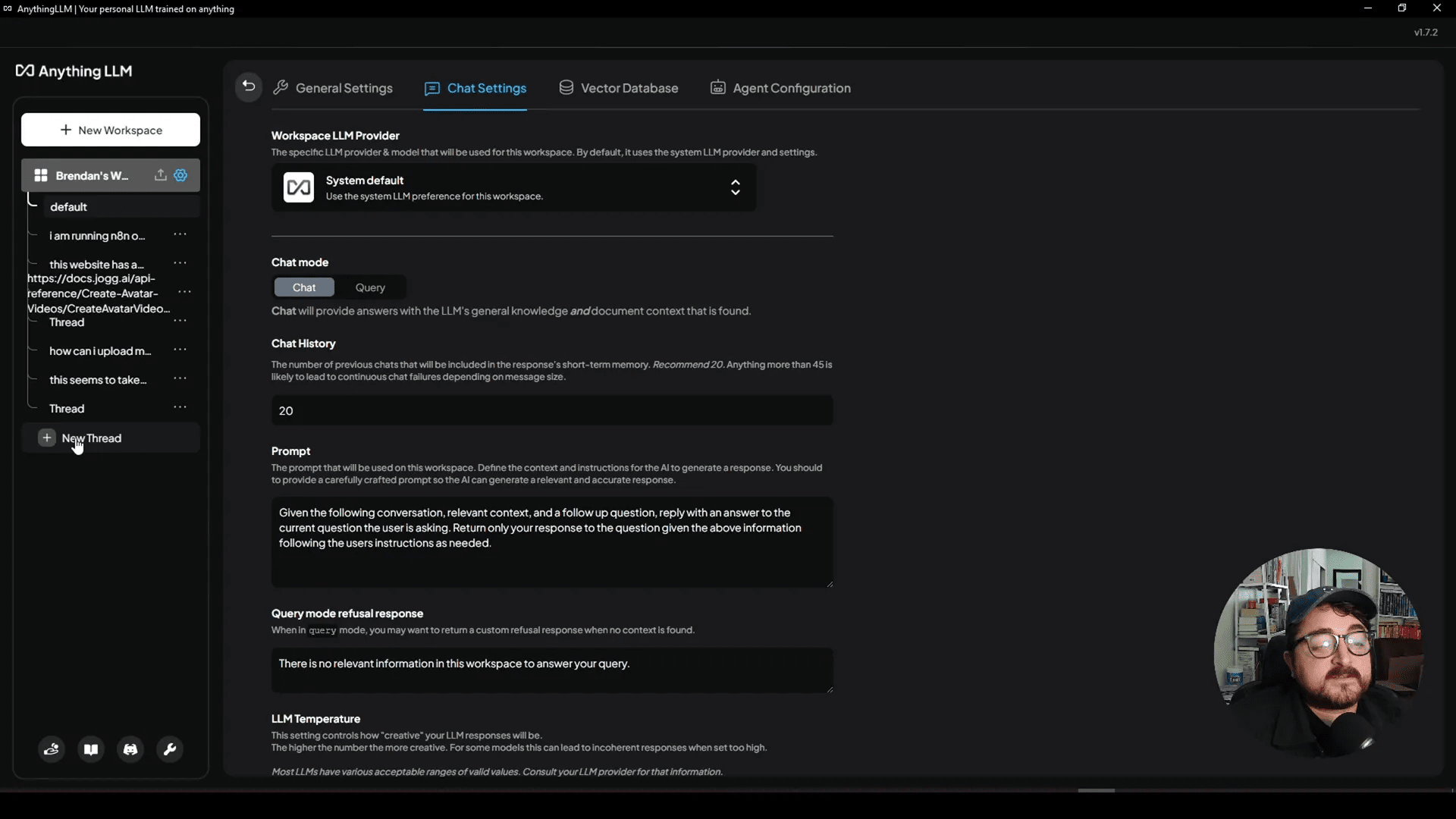Image resolution: width=1456 pixels, height=819 pixels.
Task: Open the docs.jogg.ai api-reference thread
Action: tap(99, 293)
